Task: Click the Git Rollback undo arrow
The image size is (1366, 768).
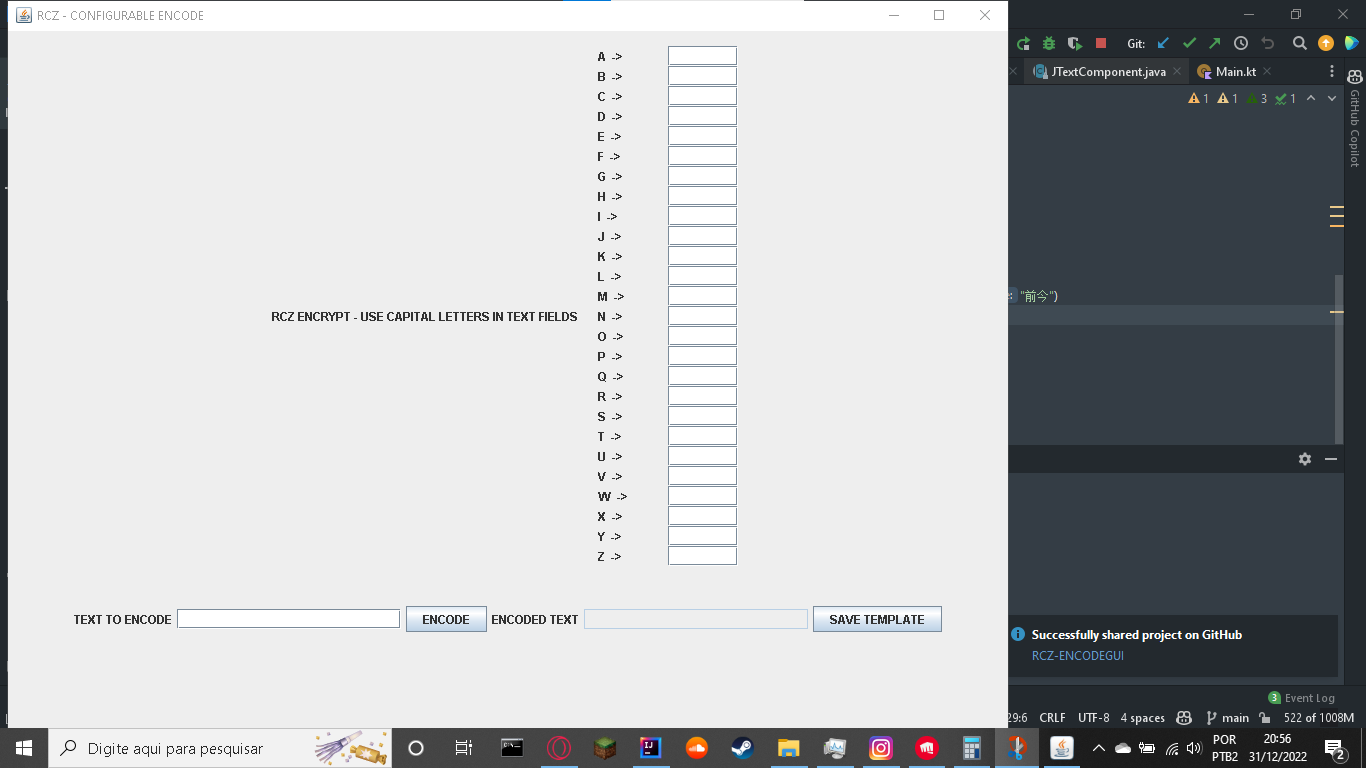Action: click(x=1268, y=43)
